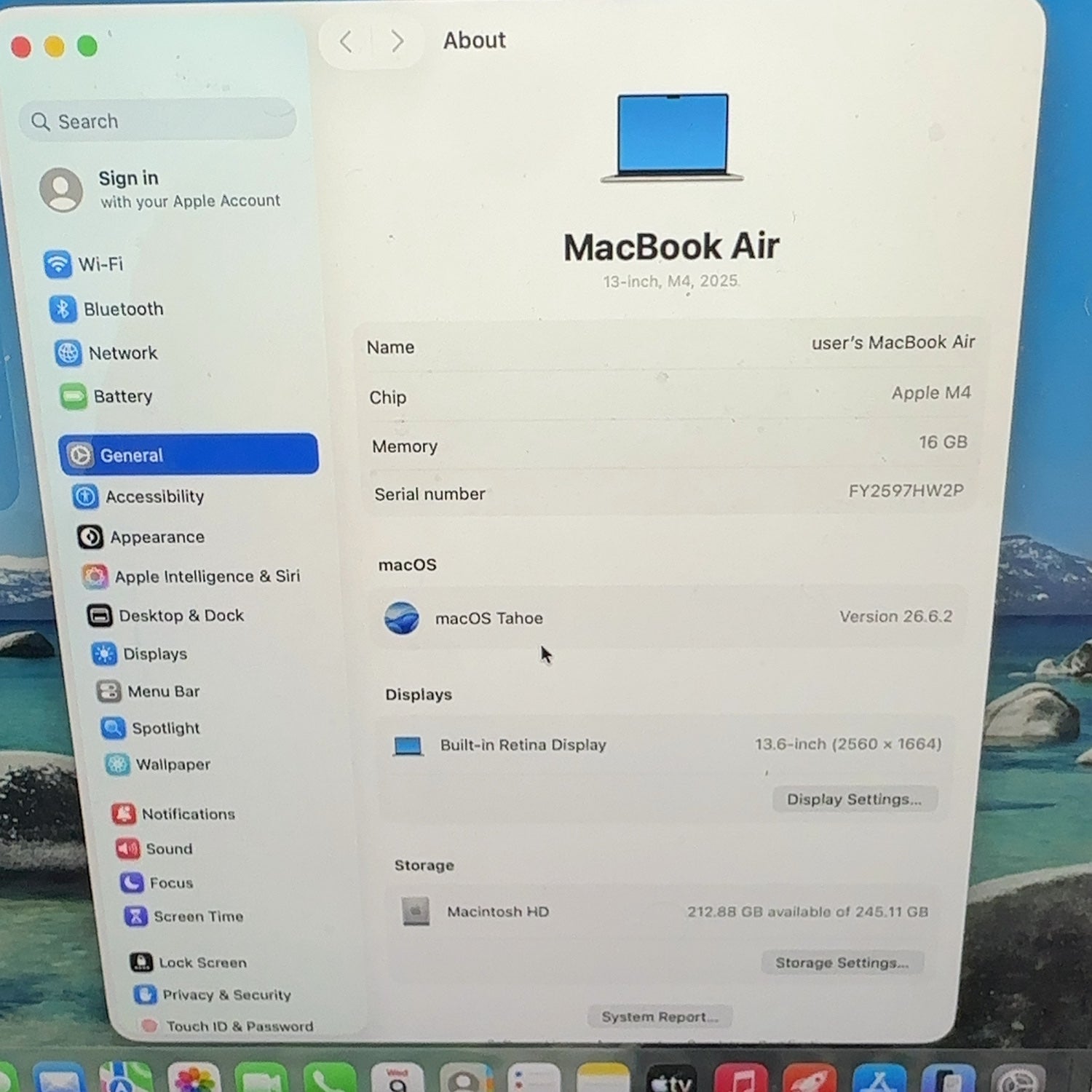The image size is (1092, 1092).
Task: Open the Apple TV app in the Dock
Action: click(x=672, y=1078)
